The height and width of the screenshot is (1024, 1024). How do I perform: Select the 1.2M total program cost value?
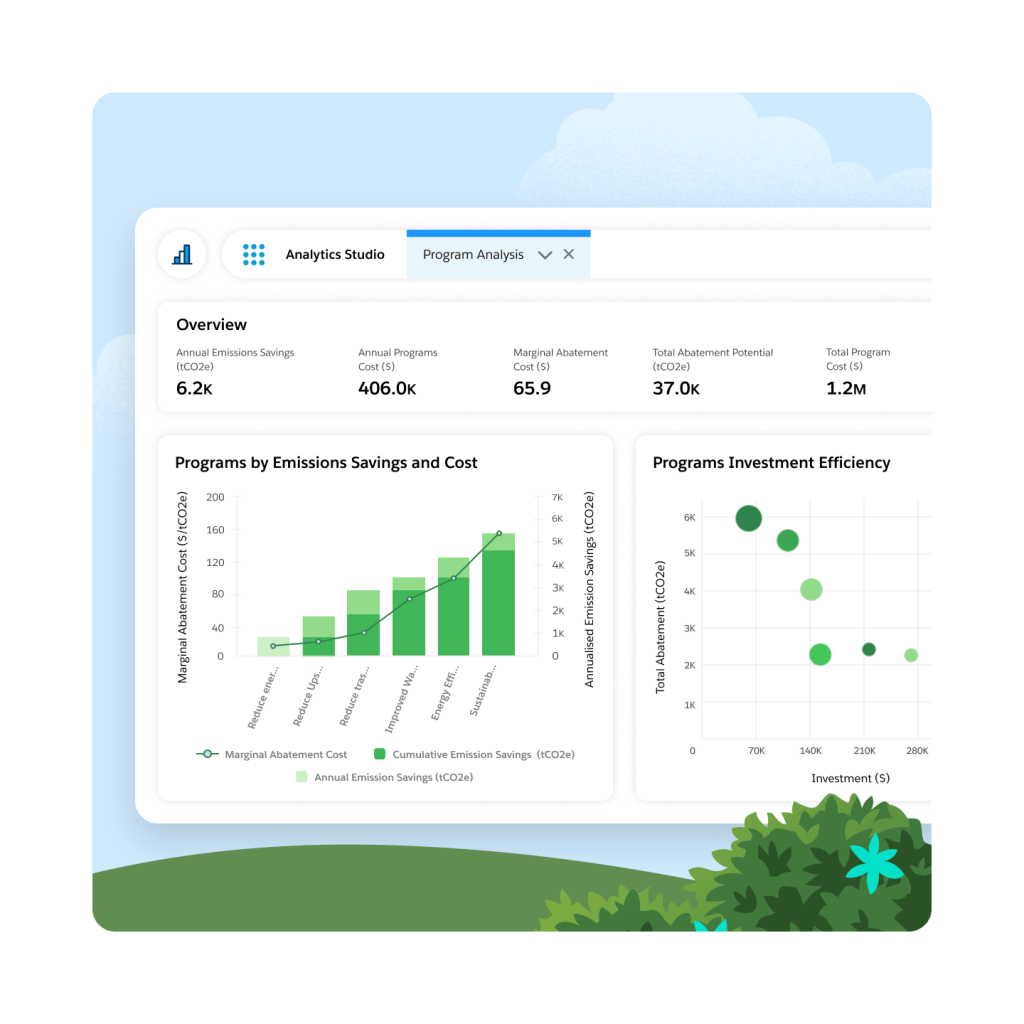point(846,389)
